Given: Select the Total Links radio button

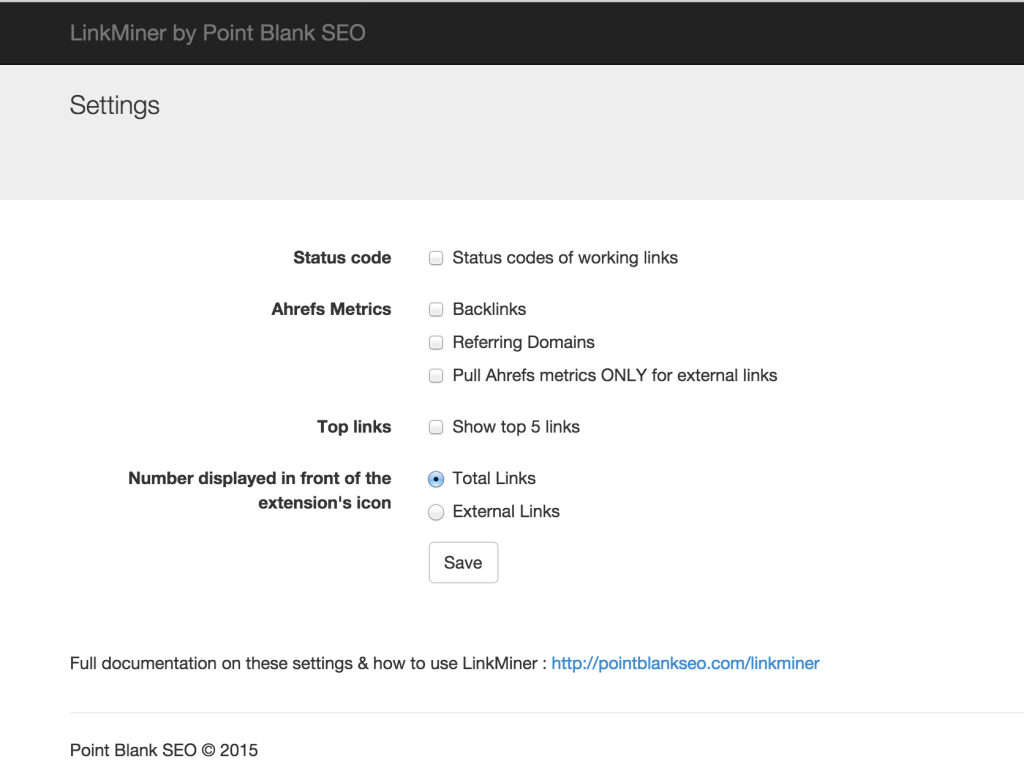Looking at the screenshot, I should tap(436, 479).
